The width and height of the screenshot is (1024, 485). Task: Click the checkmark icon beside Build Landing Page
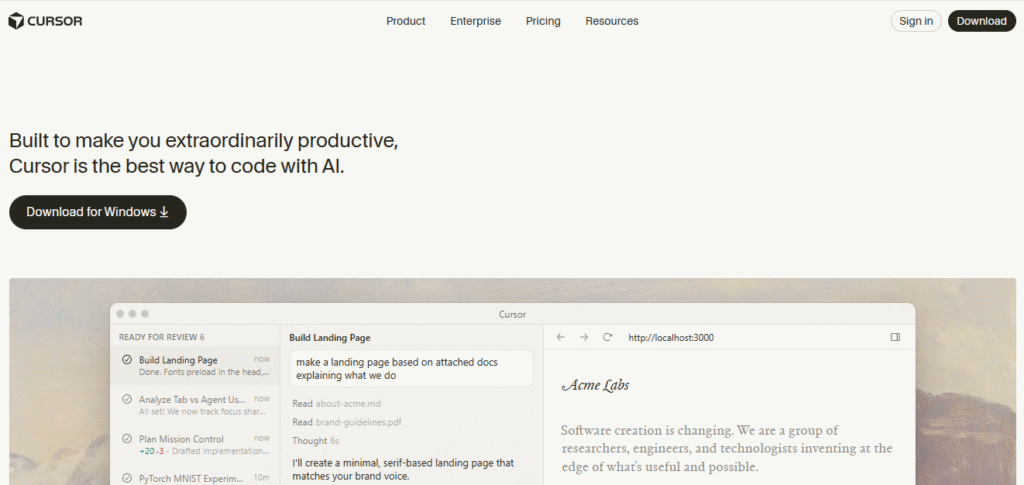click(127, 360)
